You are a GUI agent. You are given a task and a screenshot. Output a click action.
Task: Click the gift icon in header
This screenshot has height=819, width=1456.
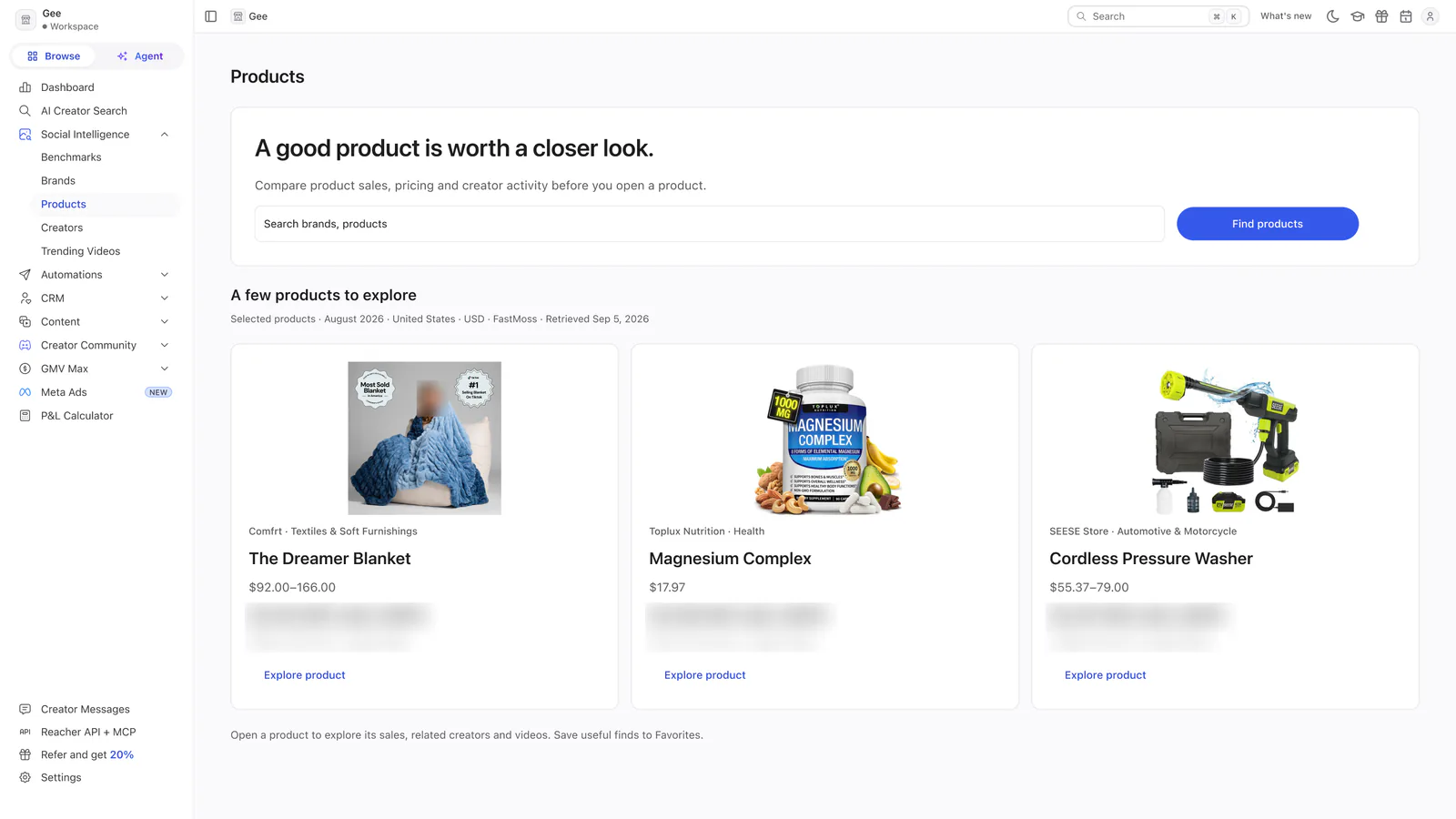(x=1381, y=16)
